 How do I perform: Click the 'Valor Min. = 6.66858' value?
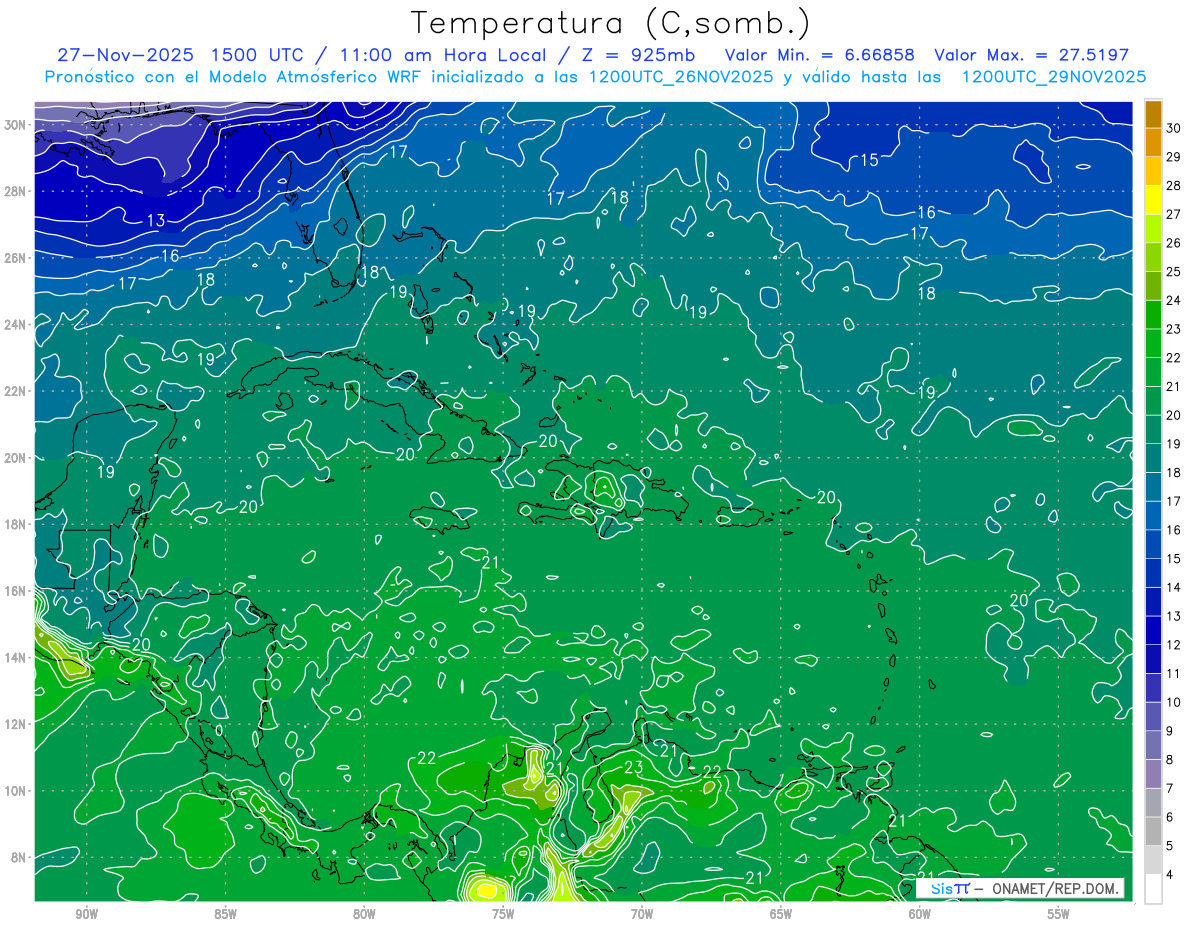pos(820,55)
